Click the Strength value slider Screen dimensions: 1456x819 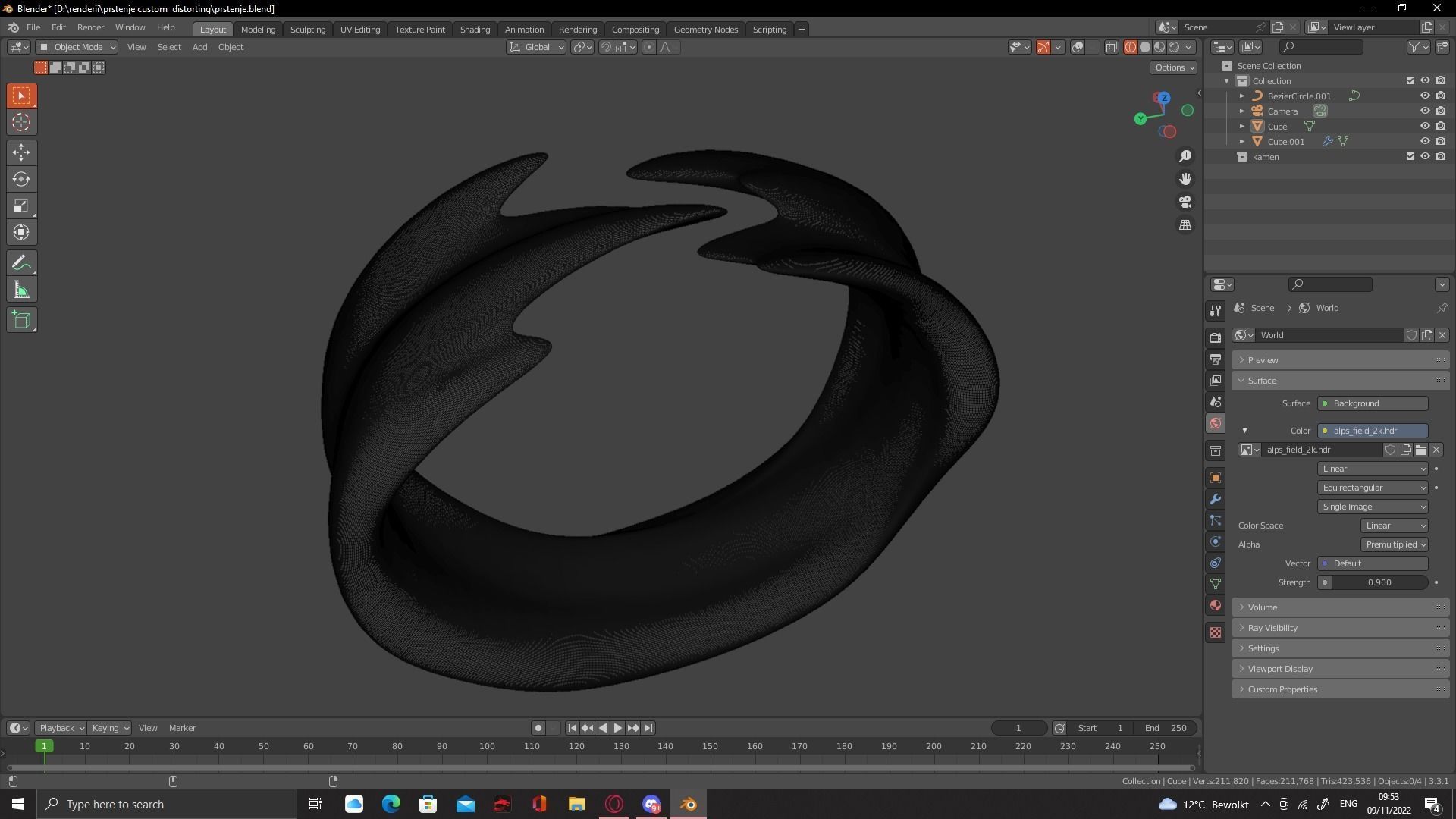(1379, 582)
